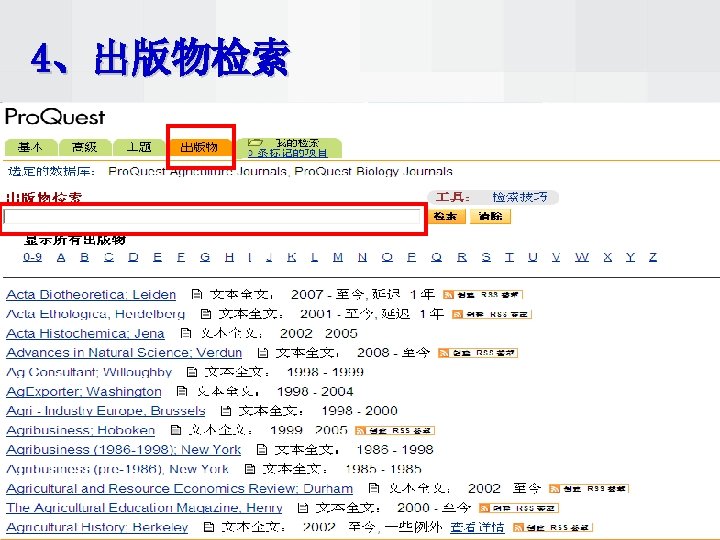Browse publications under letter E
This screenshot has height=540, width=720.
pyautogui.click(x=158, y=257)
